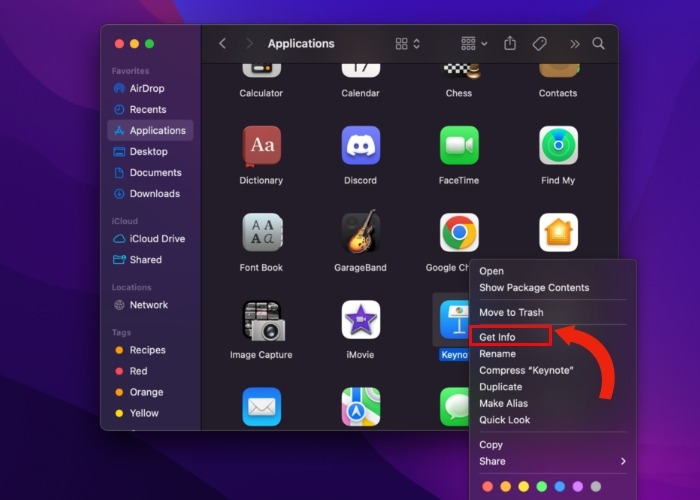Select the Google Chrome app icon
The image size is (700, 500).
tap(459, 233)
